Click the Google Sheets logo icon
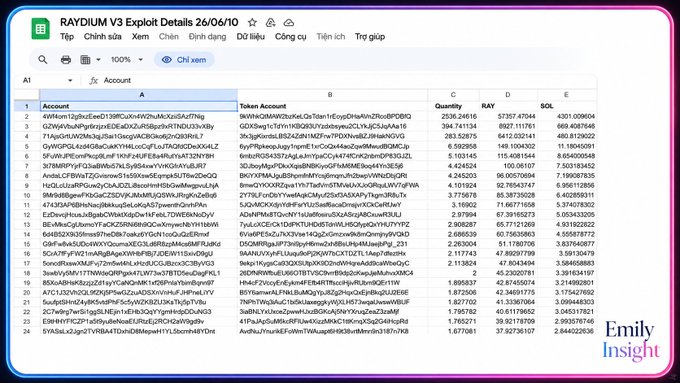 pyautogui.click(x=40, y=29)
